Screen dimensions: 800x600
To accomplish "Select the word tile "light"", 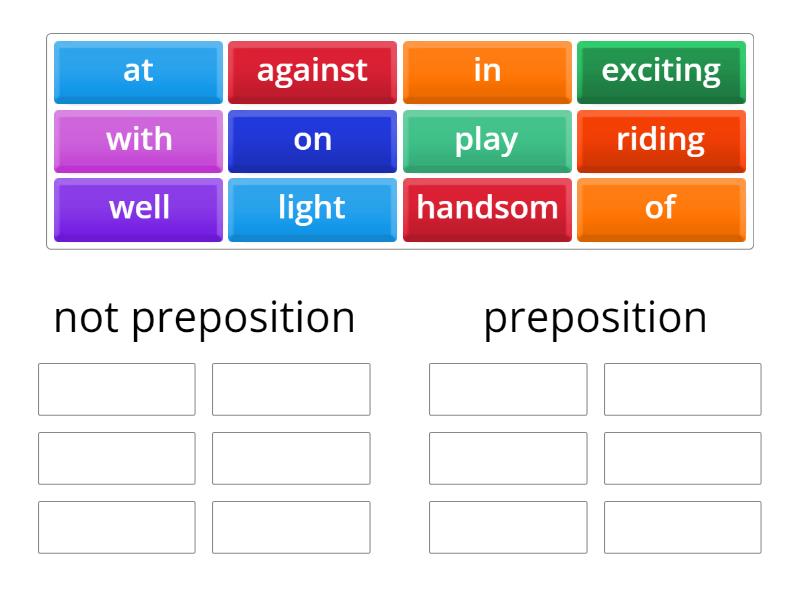I will pos(312,208).
